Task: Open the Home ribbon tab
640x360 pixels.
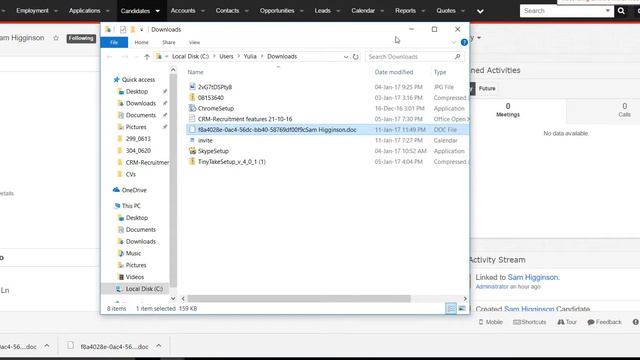Action: click(x=142, y=42)
